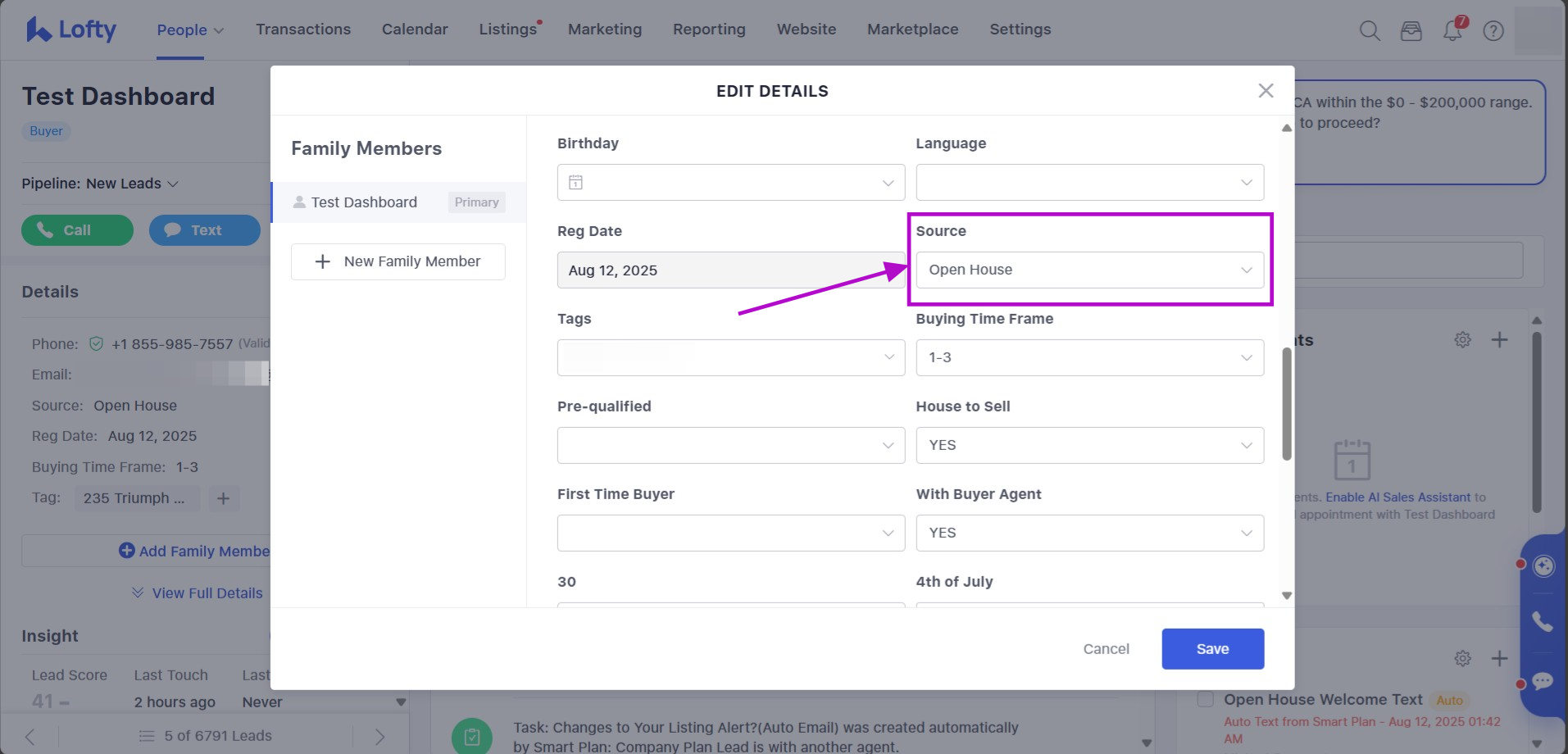Viewport: 1568px width, 754px height.
Task: Go to the Marketing menu
Action: [604, 30]
